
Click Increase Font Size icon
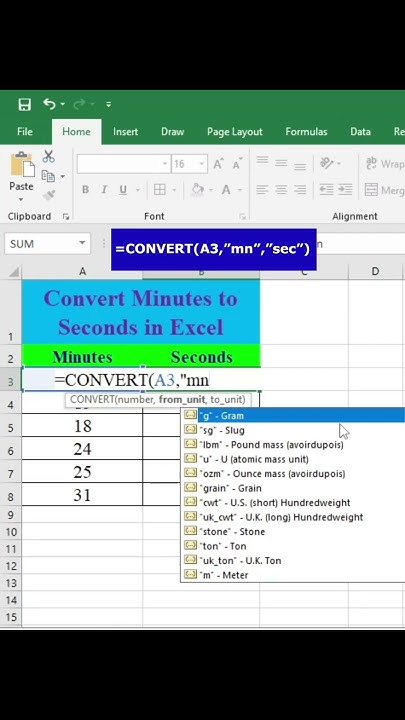[x=218, y=163]
